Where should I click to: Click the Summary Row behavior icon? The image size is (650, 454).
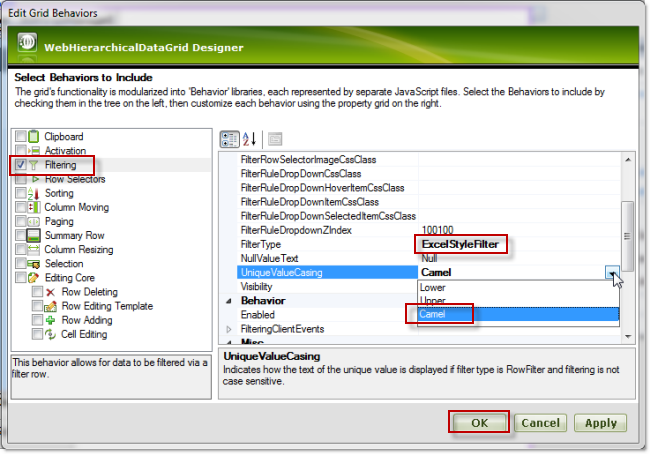click(x=33, y=235)
